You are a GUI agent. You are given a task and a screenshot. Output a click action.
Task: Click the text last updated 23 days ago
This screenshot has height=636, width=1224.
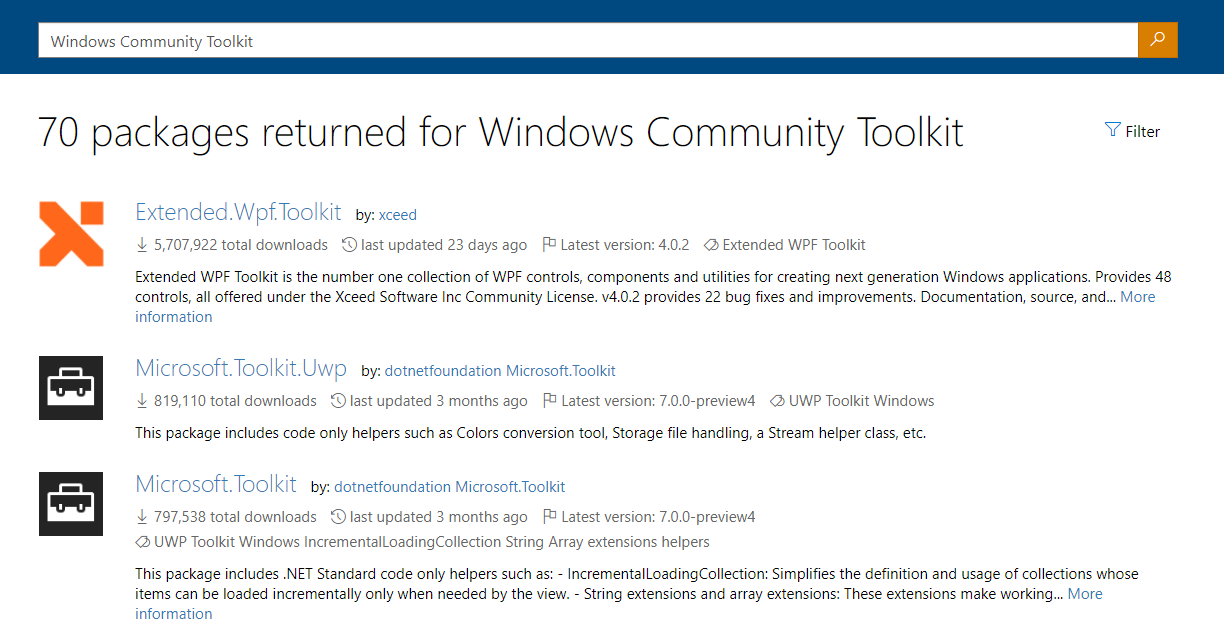pyautogui.click(x=444, y=245)
